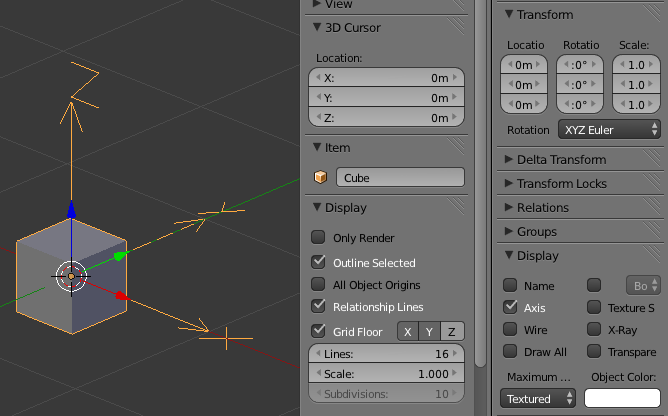Toggle the Grid Floor Z axis button
This screenshot has width=668, height=416.
[452, 332]
